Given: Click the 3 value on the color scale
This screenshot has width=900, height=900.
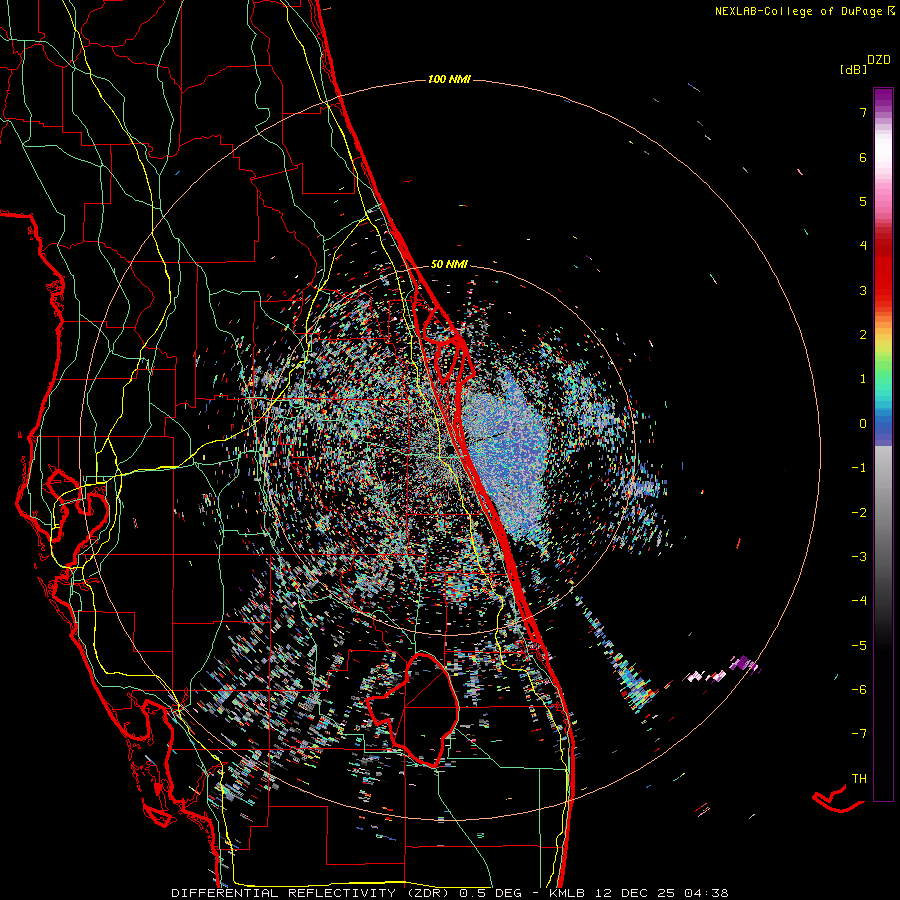Looking at the screenshot, I should coord(863,290).
